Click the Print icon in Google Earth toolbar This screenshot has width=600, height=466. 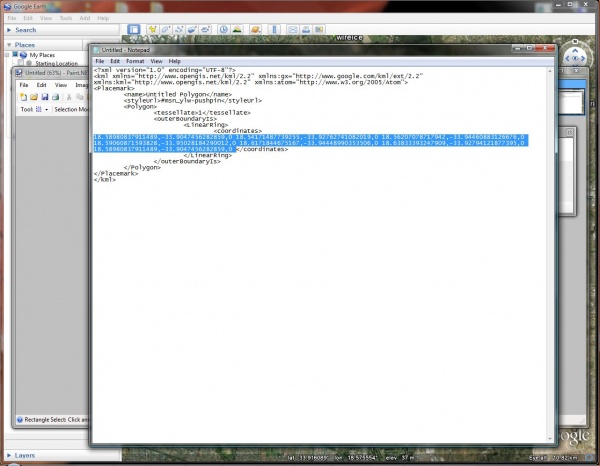coord(306,29)
